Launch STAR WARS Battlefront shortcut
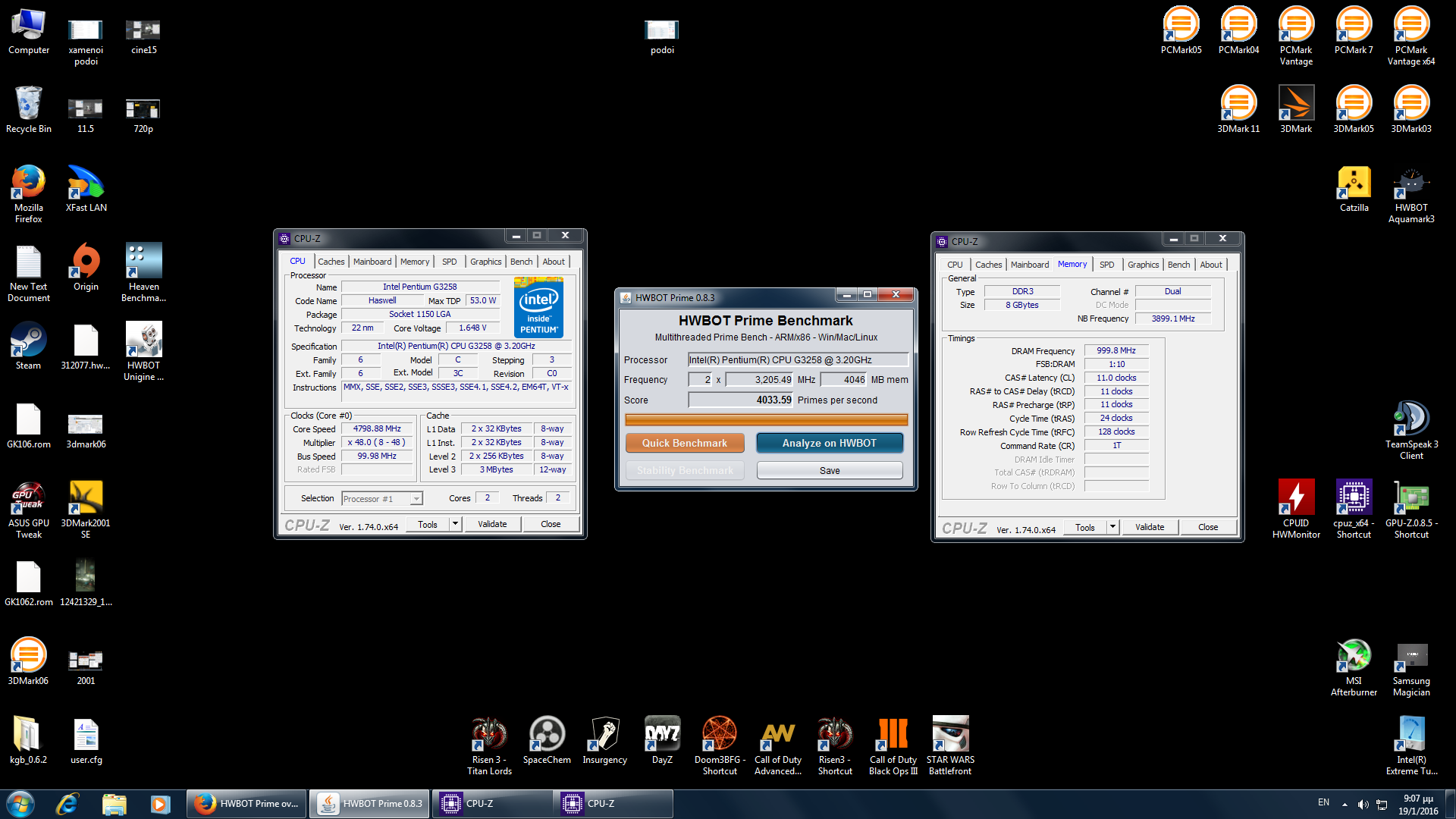1456x819 pixels. (950, 746)
